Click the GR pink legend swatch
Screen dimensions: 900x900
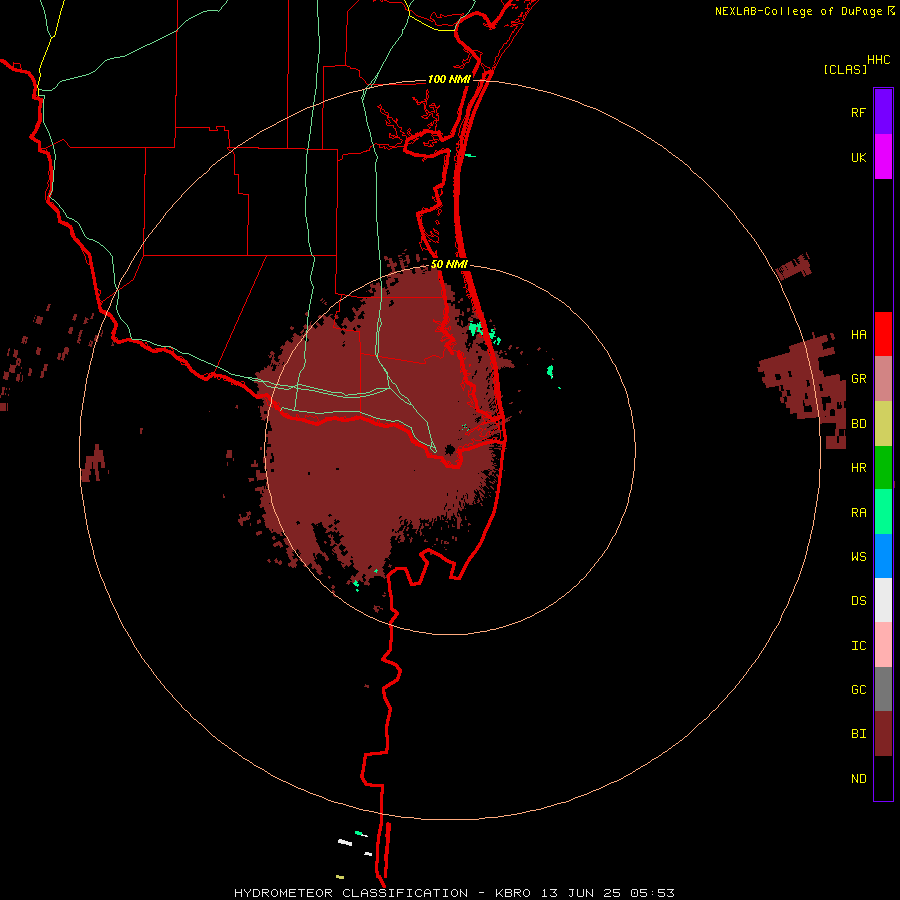[x=883, y=379]
